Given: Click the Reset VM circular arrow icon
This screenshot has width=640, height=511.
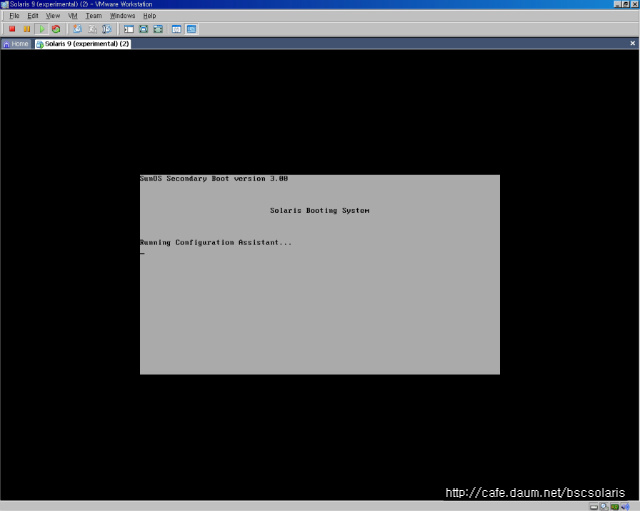Looking at the screenshot, I should 56,29.
